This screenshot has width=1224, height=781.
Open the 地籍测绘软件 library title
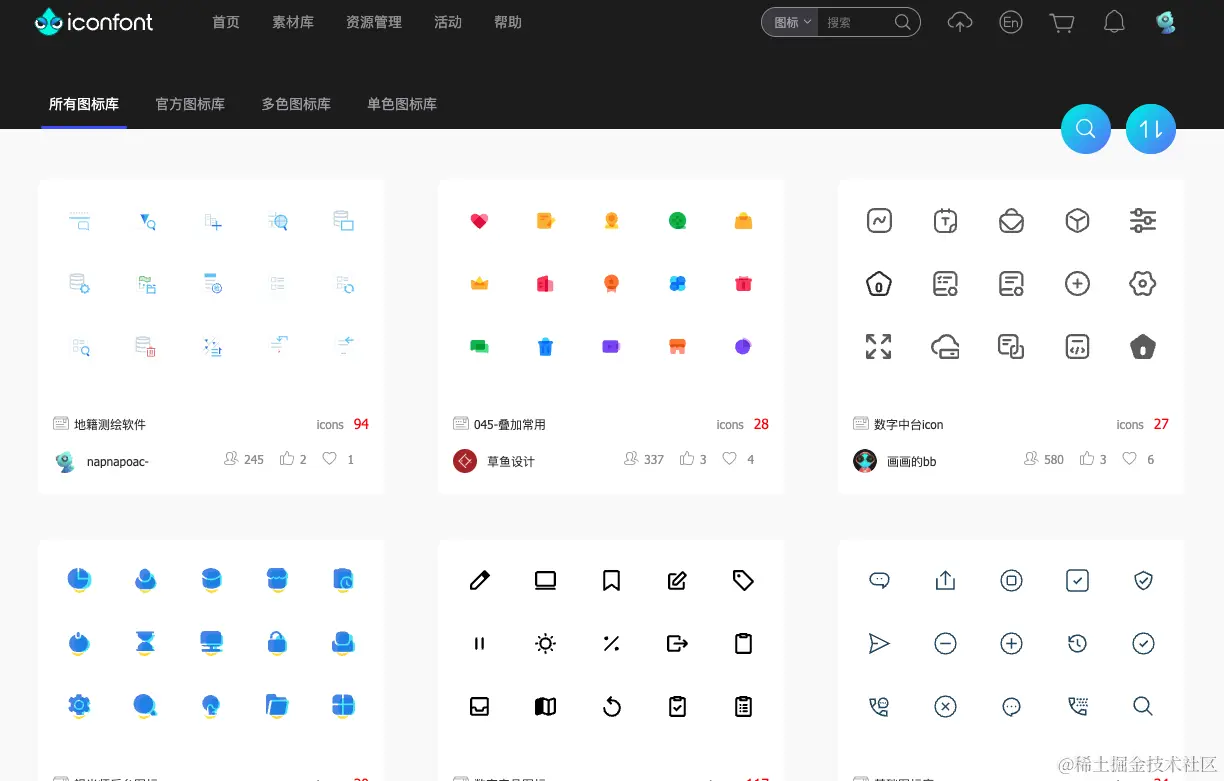point(110,425)
